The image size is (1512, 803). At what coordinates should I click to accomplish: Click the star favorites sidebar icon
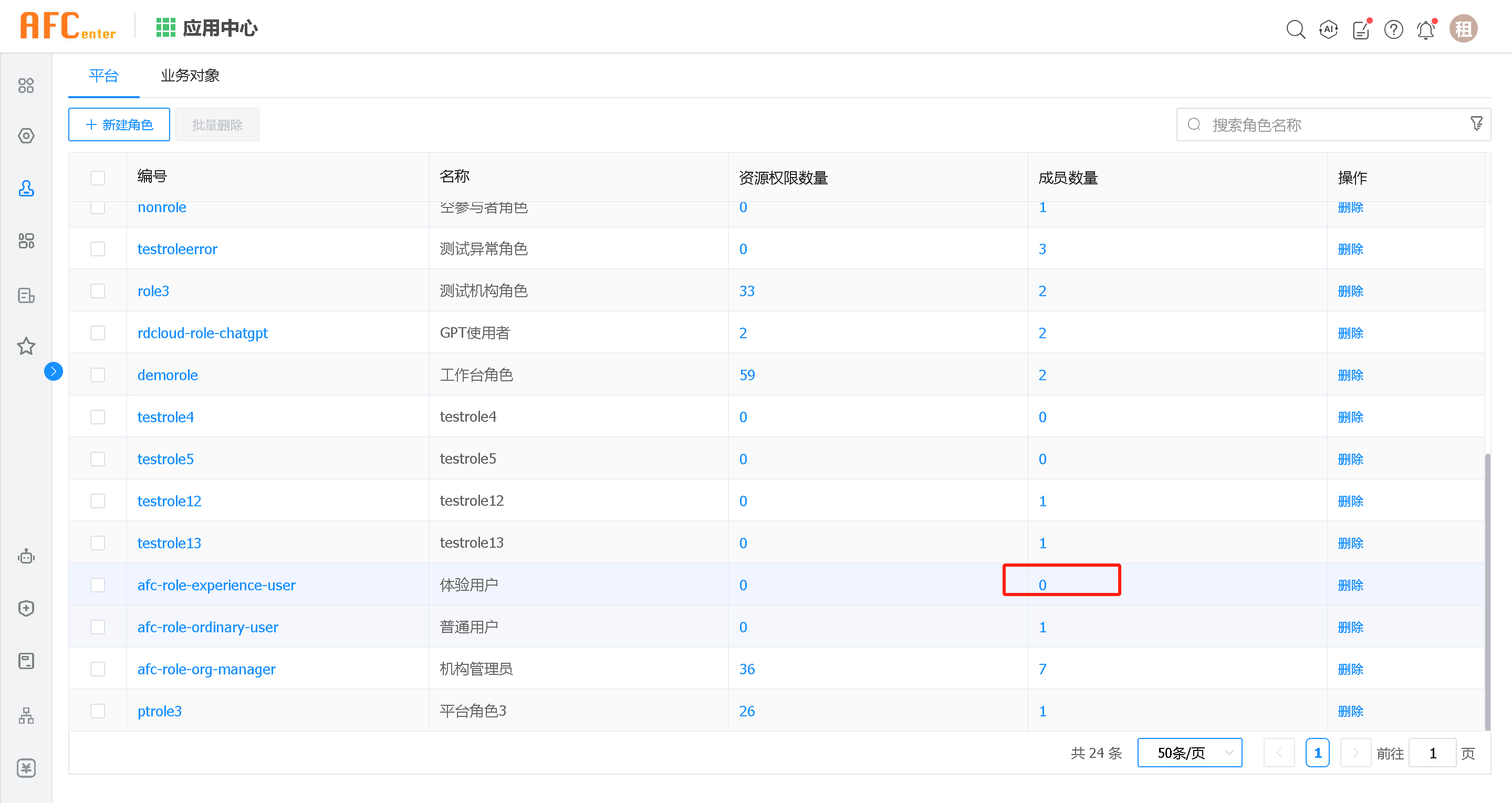tap(26, 346)
